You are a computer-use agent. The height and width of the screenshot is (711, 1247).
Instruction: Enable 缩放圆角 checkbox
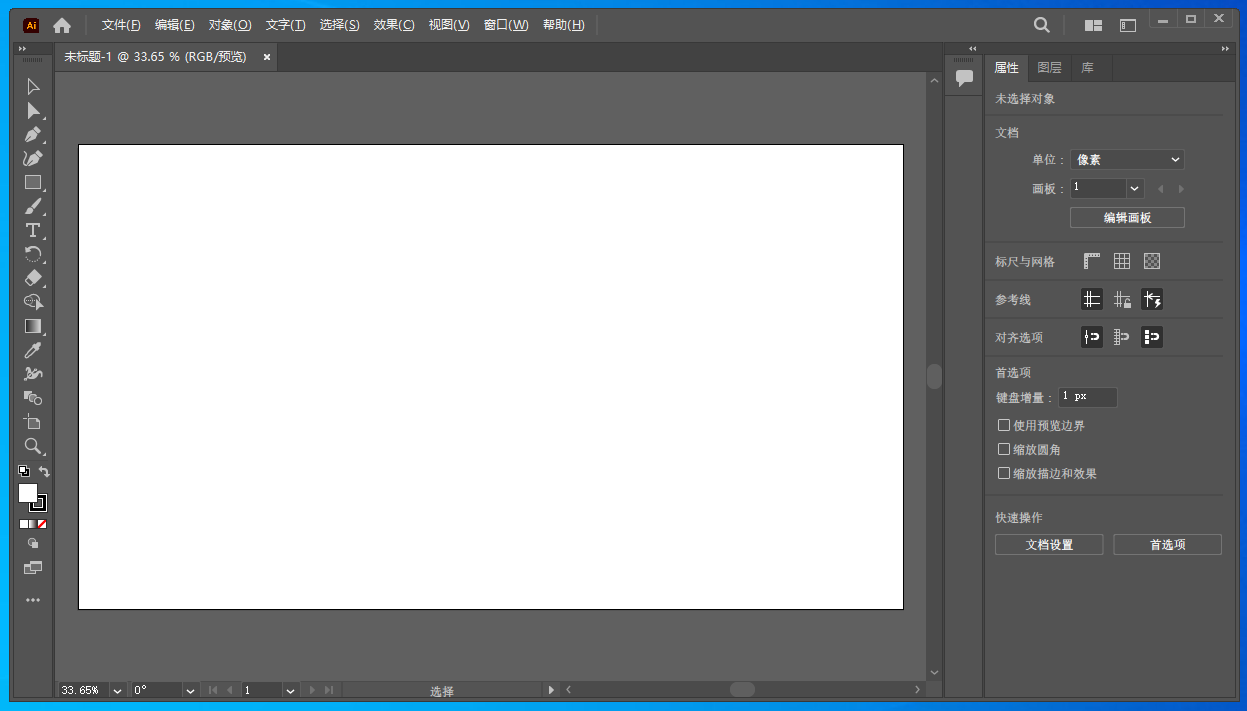pos(1004,449)
